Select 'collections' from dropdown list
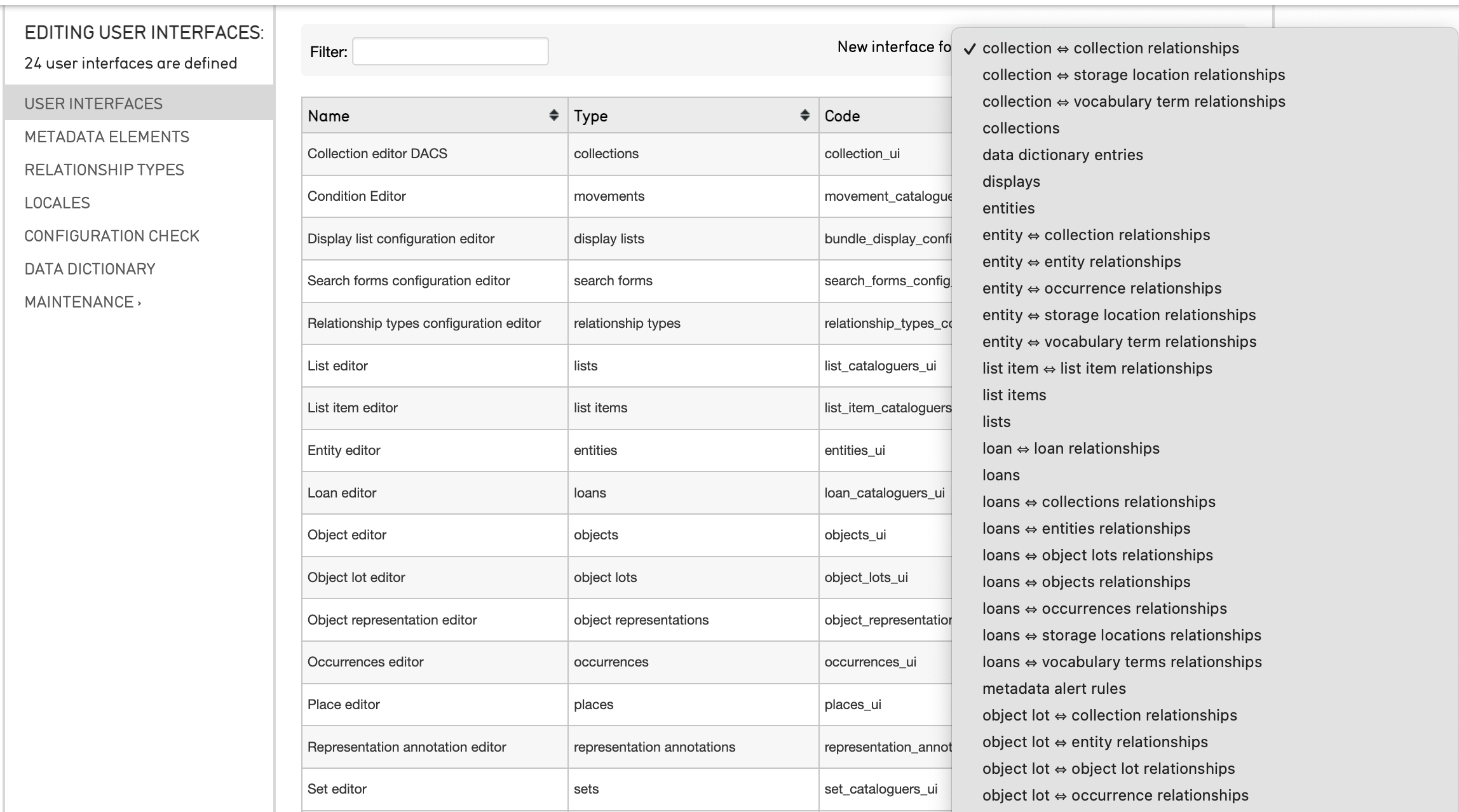 [1021, 128]
